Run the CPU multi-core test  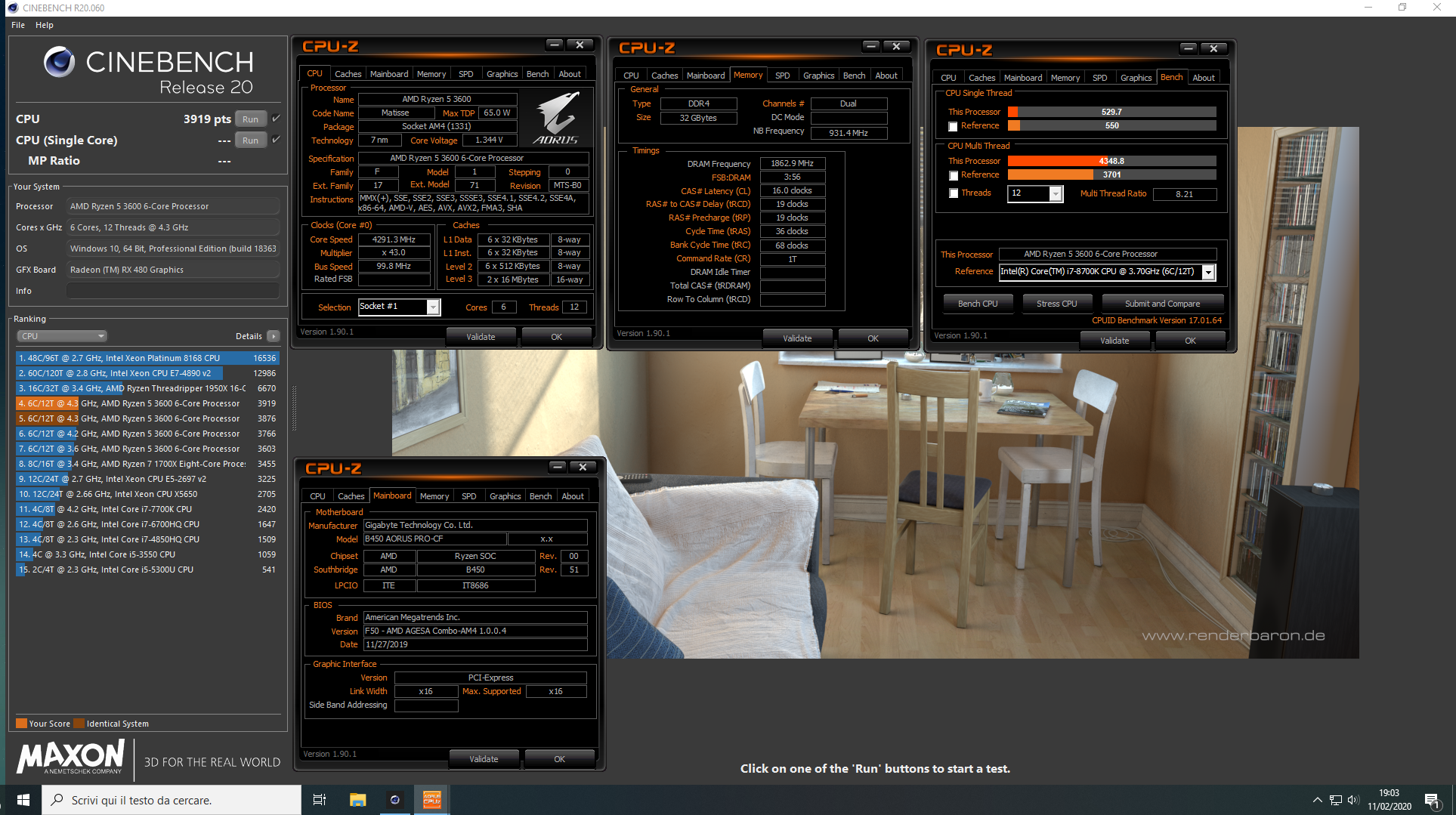251,119
